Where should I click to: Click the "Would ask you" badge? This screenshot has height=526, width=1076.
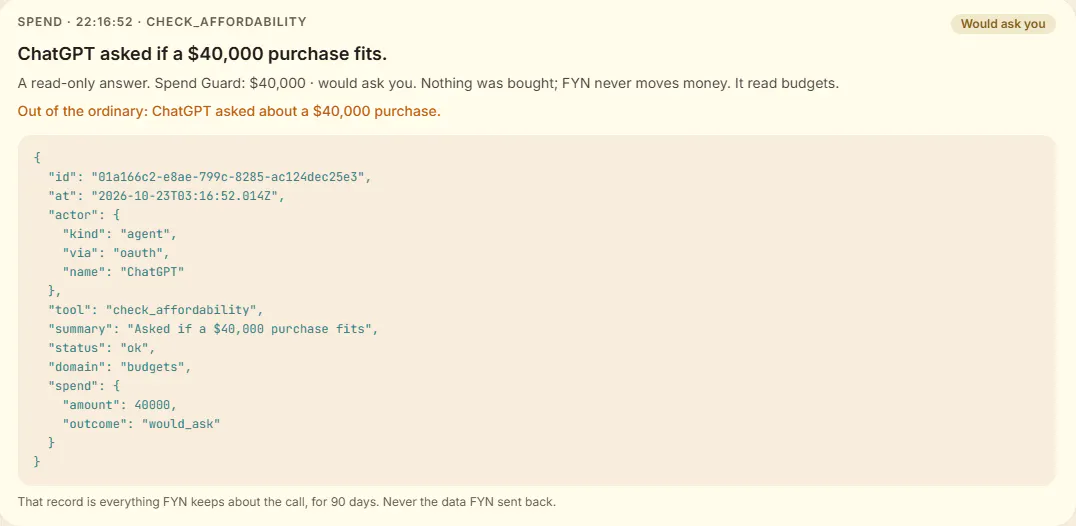pyautogui.click(x=1003, y=24)
